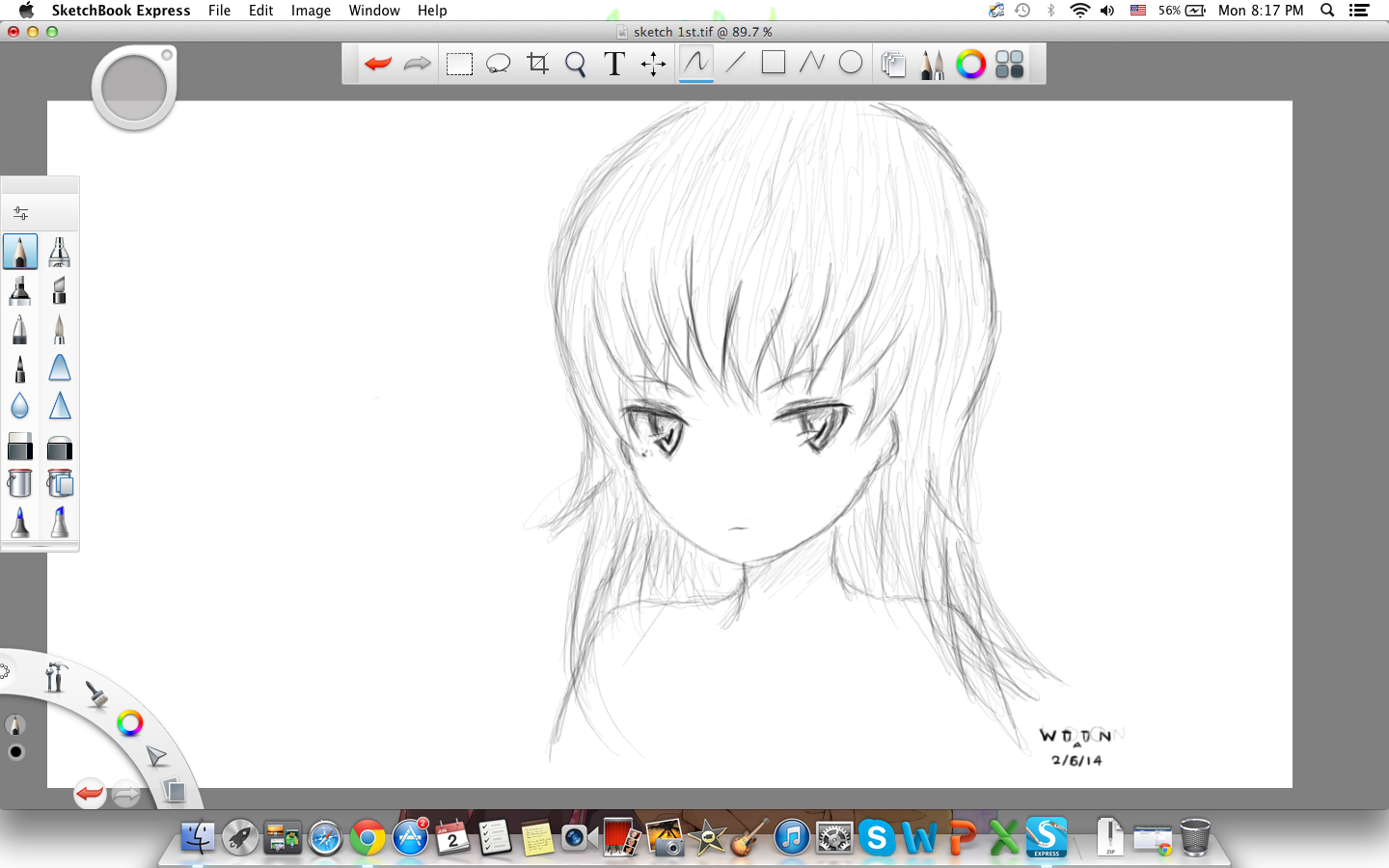Select the blue-tipped pointed marker brush
Screen dimensions: 1389x868
pos(20,522)
